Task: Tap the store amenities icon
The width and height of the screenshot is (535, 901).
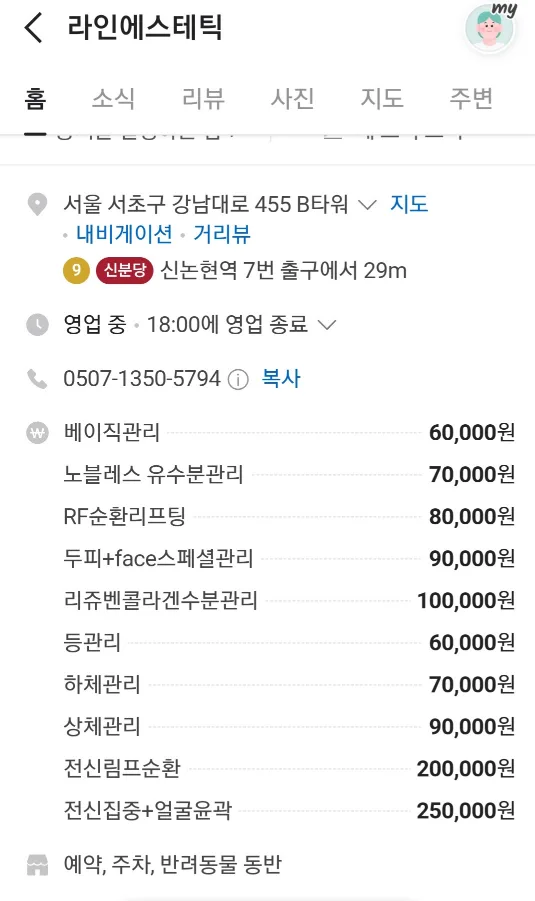Action: tap(37, 865)
